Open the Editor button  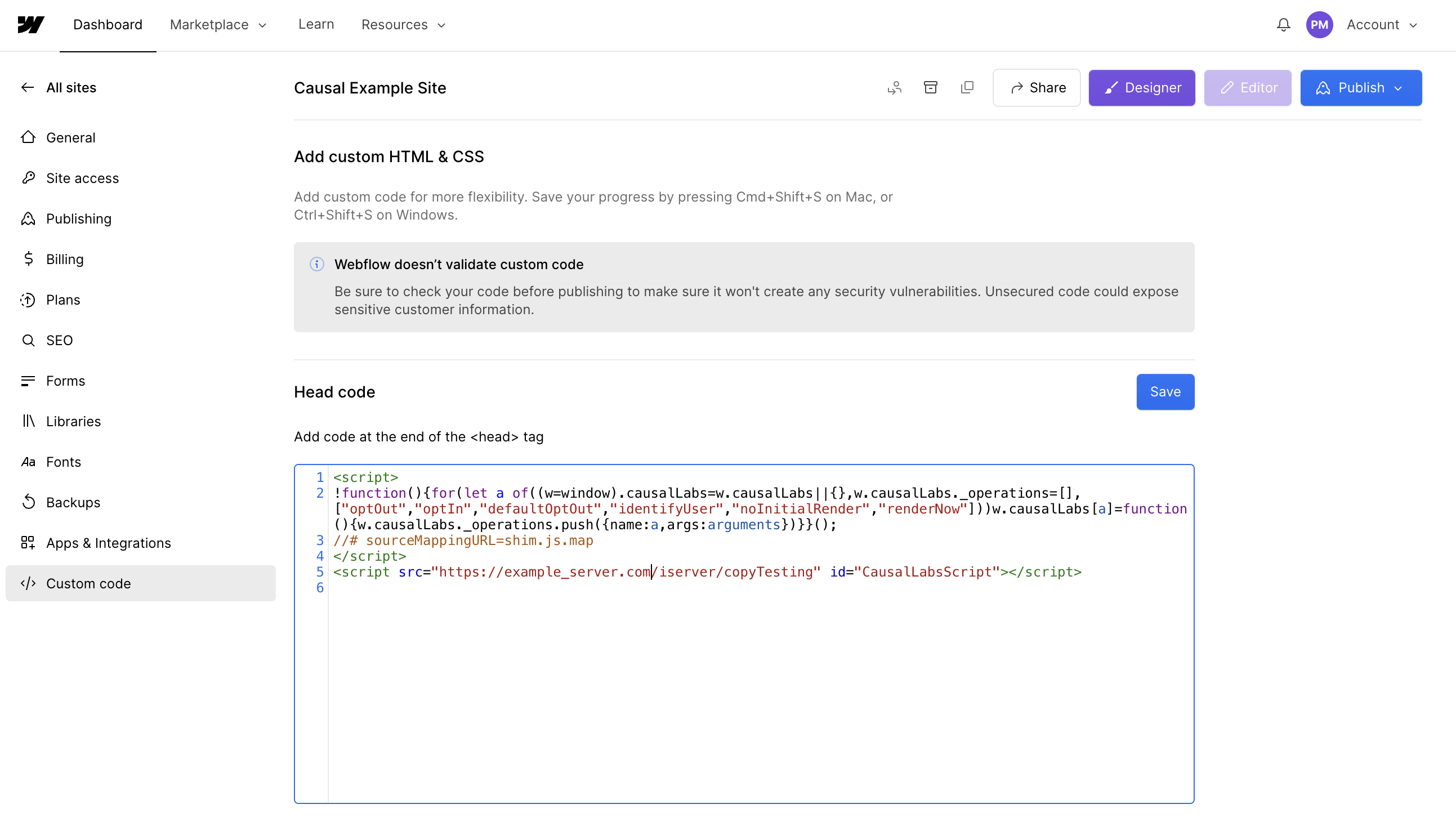tap(1248, 88)
